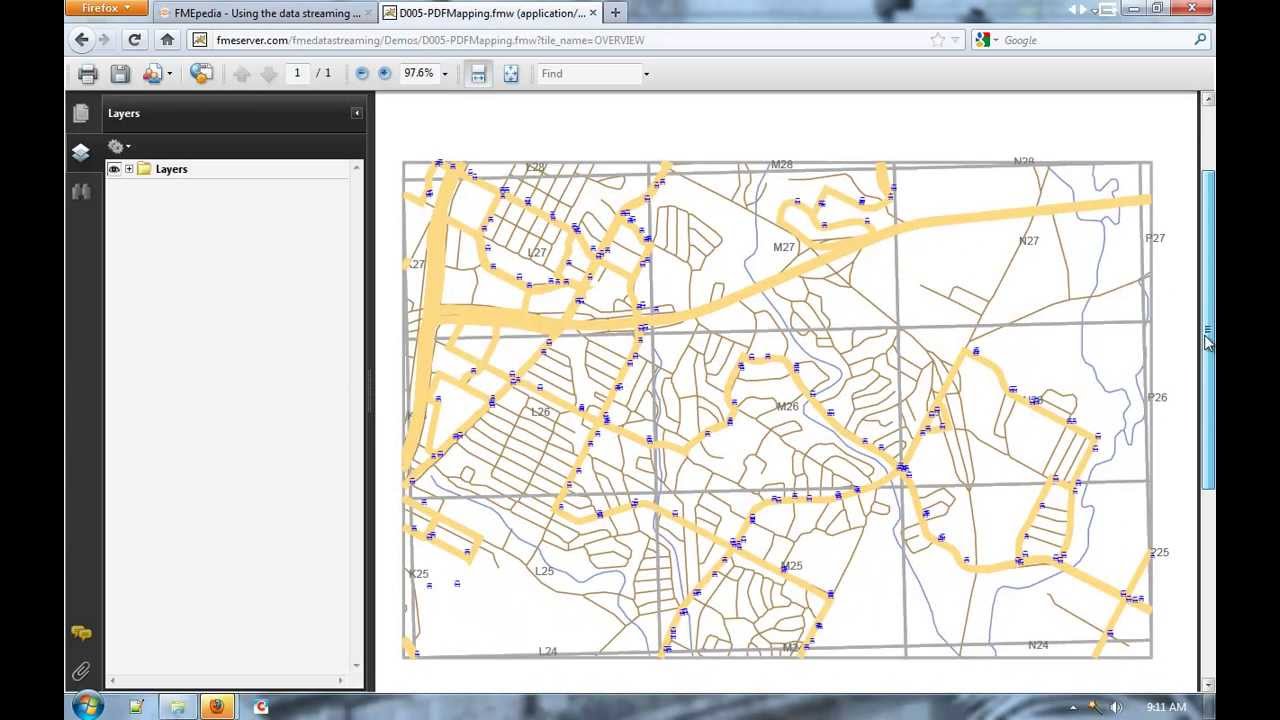Screen dimensions: 1280x720
Task: Zoom out with the minus button
Action: tap(362, 74)
